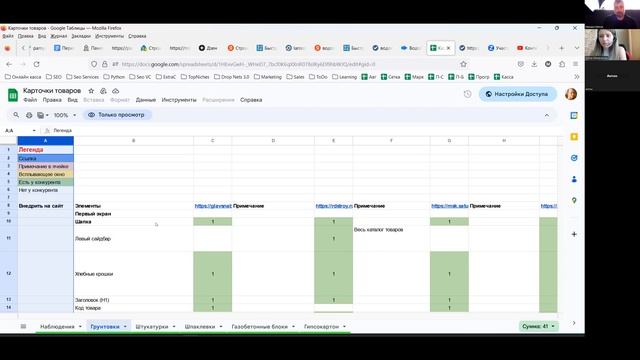Open the Firefox extensions icon
Viewport: 640px width, 360px height.
562,64
